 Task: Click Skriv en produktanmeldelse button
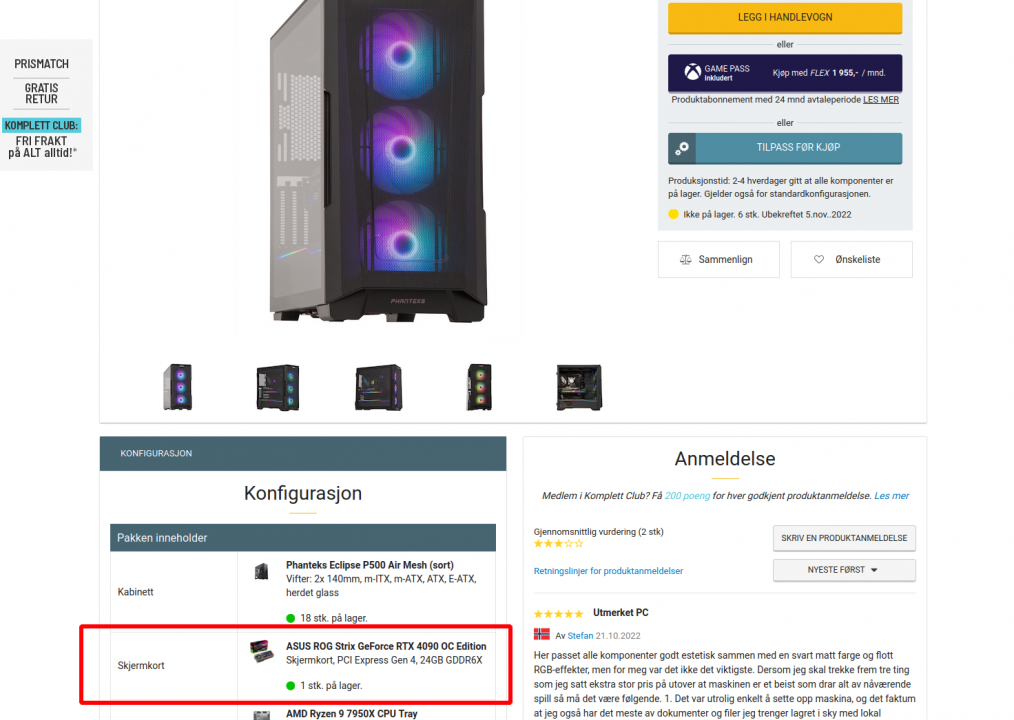click(x=844, y=538)
